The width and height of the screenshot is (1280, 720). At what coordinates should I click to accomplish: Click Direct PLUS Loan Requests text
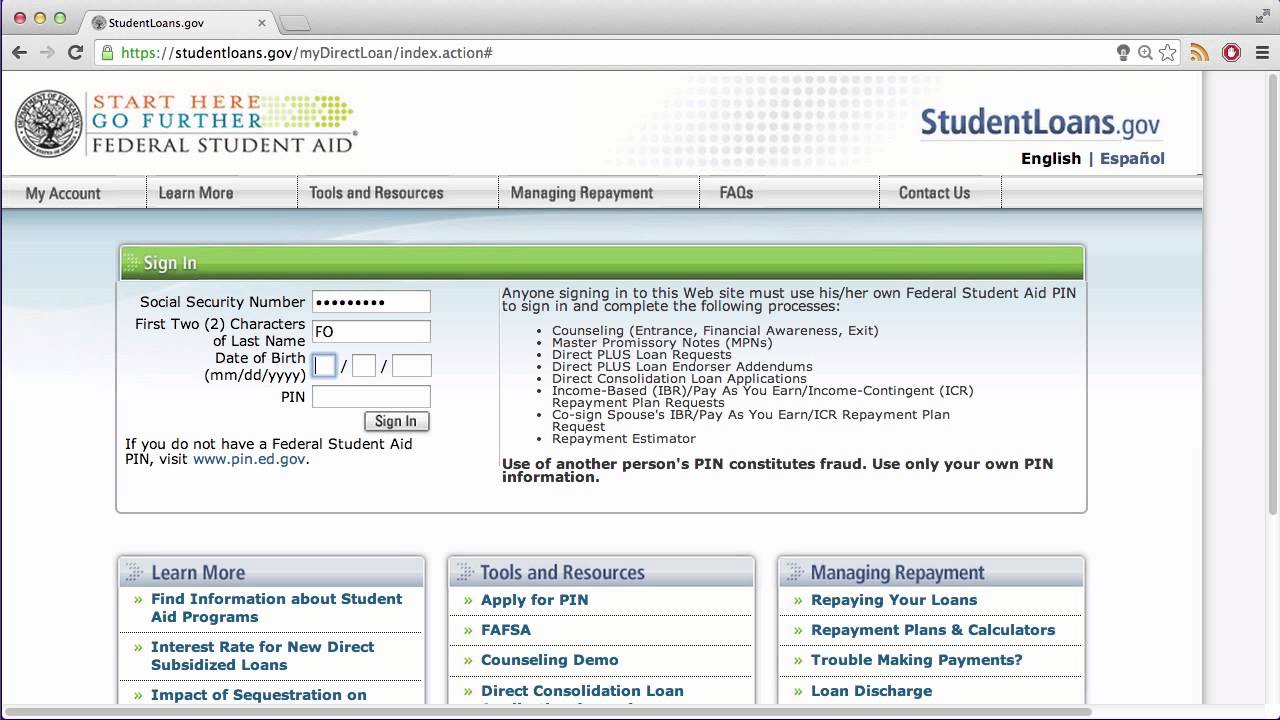(x=642, y=355)
